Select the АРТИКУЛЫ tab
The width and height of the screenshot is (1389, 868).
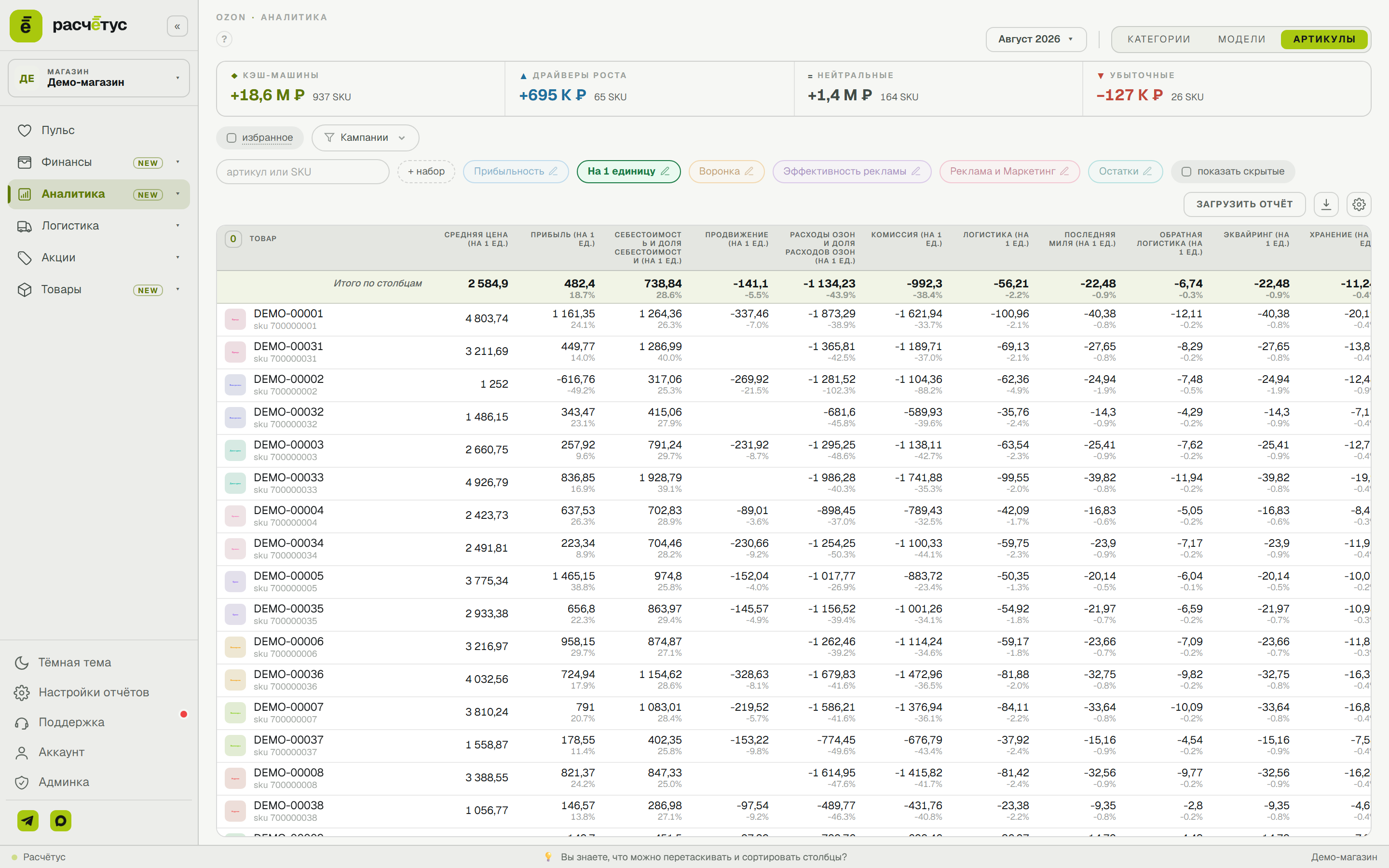[1324, 39]
